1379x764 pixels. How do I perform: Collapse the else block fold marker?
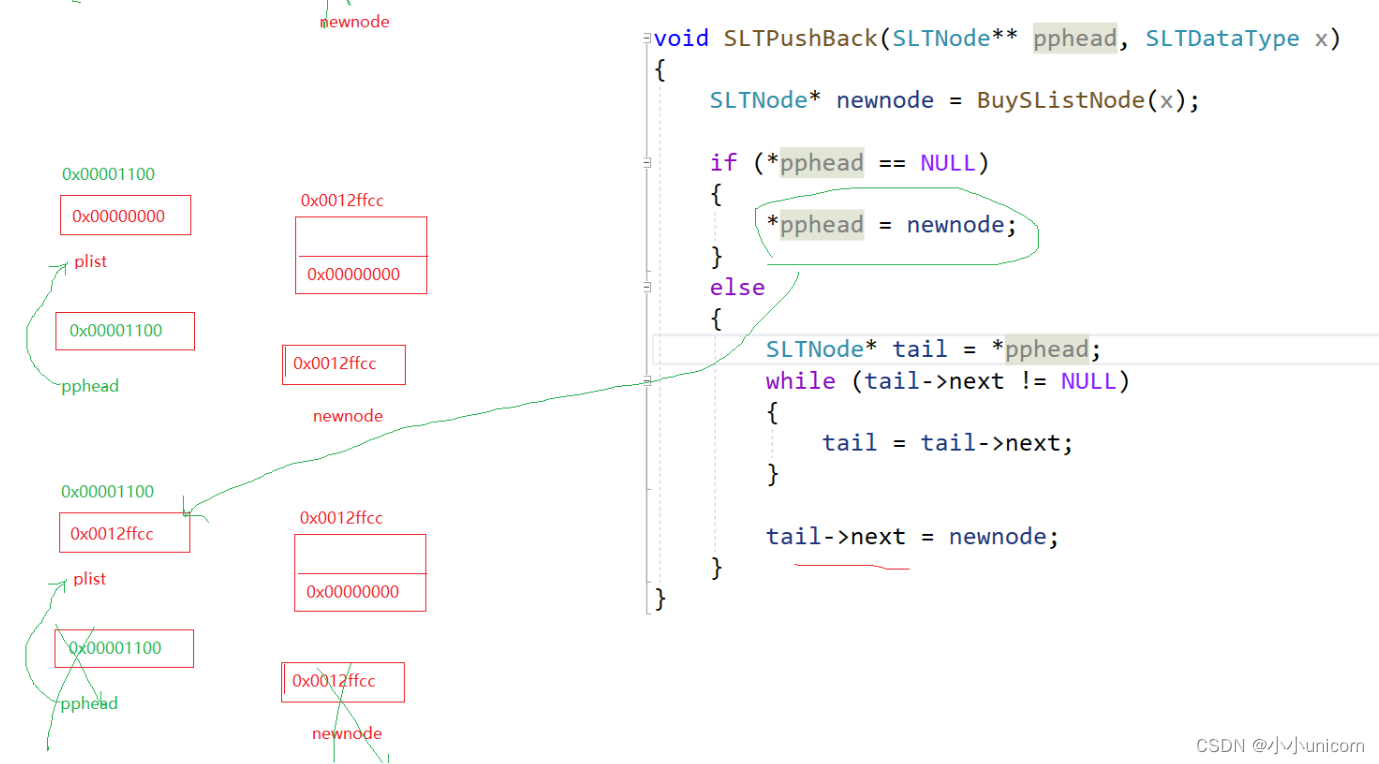(x=648, y=287)
